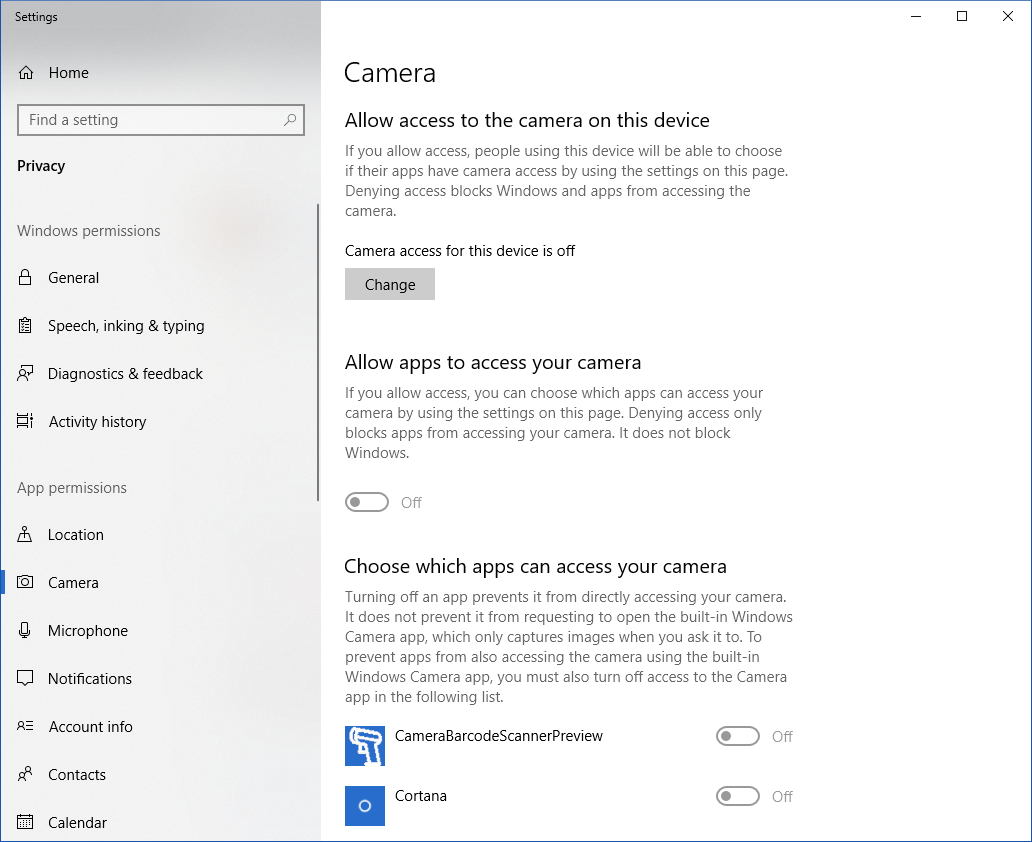Toggle Allow apps to access your camera

click(x=367, y=502)
